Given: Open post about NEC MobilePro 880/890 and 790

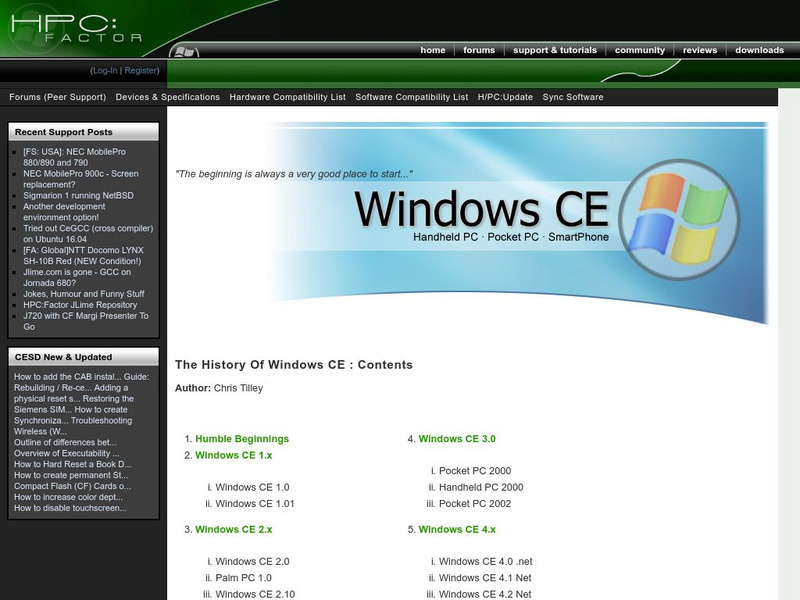Looking at the screenshot, I should click(x=74, y=157).
